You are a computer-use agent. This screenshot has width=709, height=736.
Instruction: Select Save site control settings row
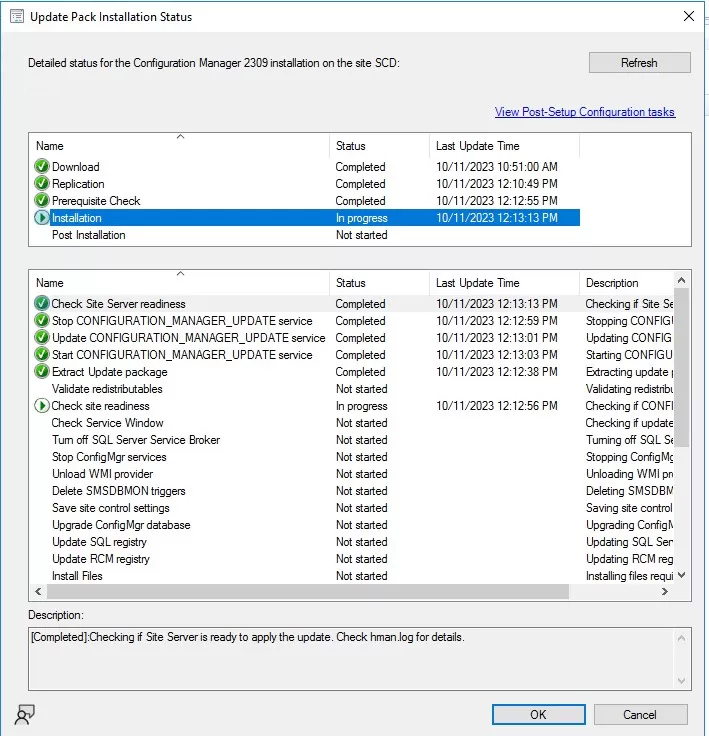pos(352,508)
